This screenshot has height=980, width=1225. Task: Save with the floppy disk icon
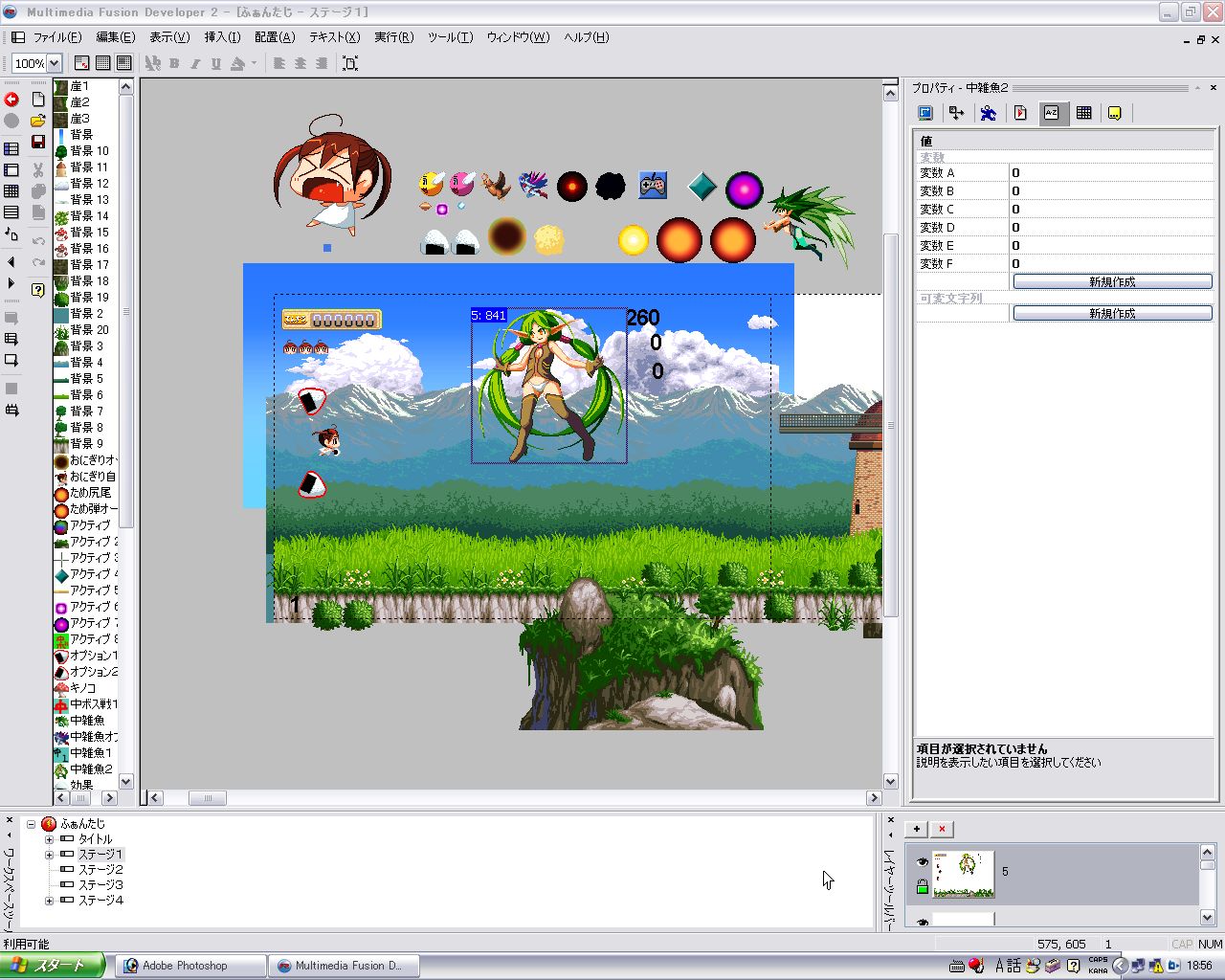38,142
